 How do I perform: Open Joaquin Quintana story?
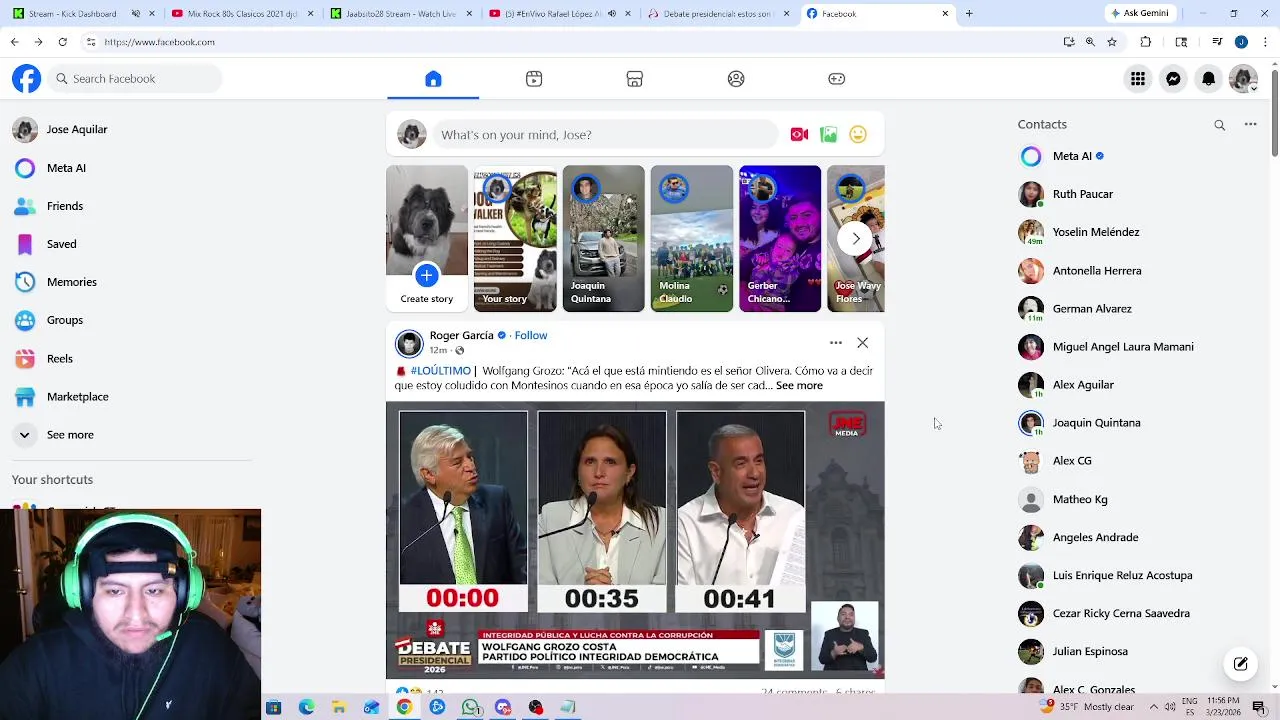[604, 239]
